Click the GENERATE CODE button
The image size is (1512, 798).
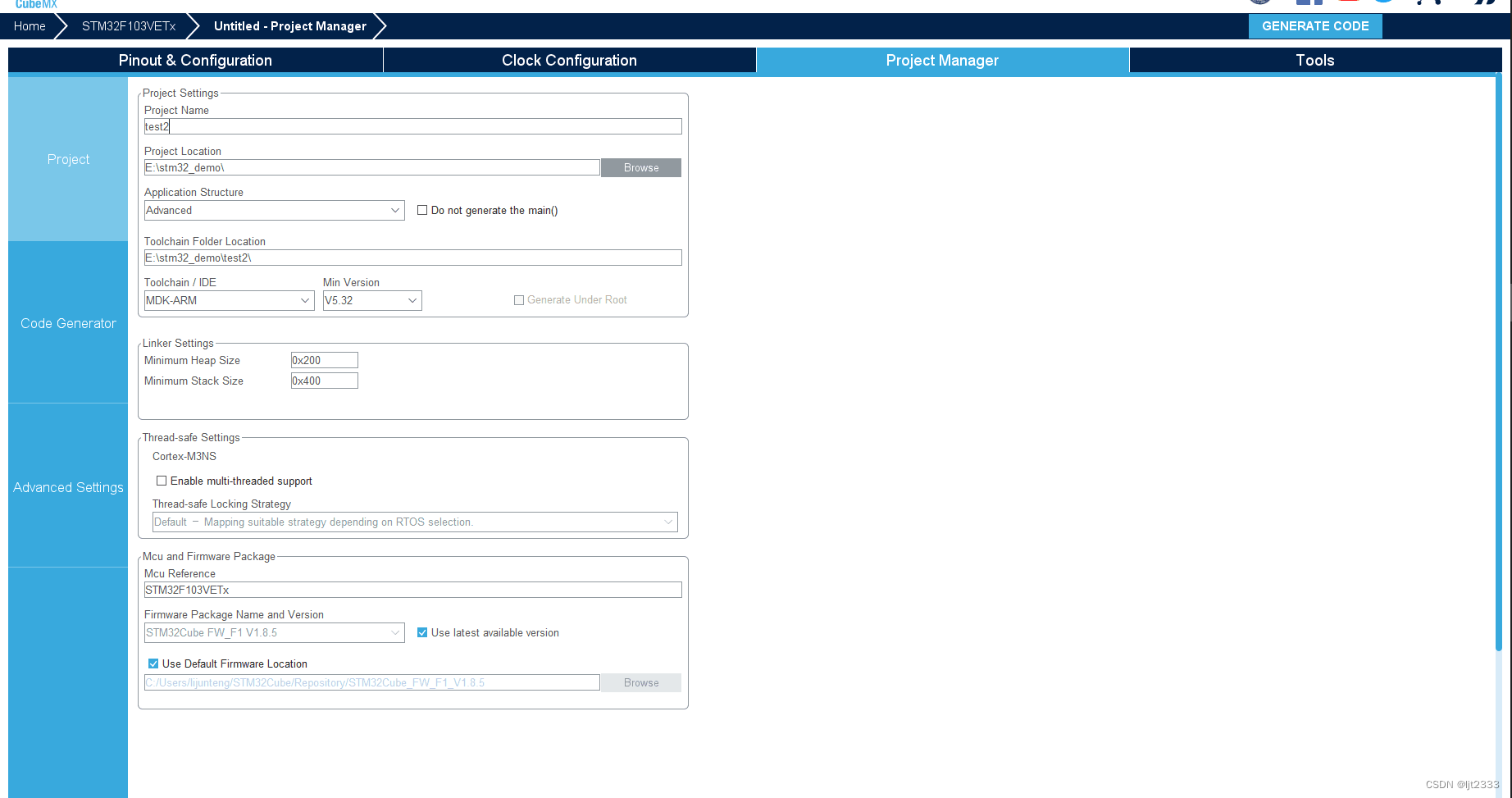[1315, 26]
